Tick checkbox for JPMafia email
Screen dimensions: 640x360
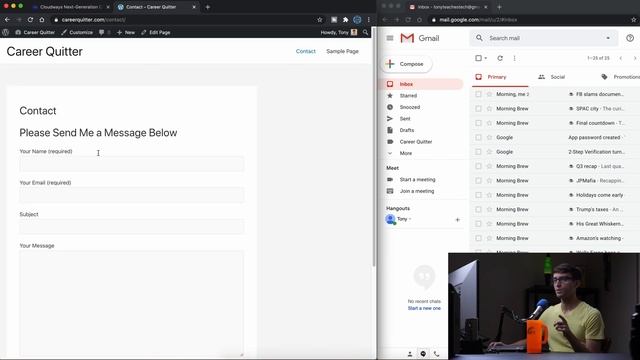tap(478, 180)
